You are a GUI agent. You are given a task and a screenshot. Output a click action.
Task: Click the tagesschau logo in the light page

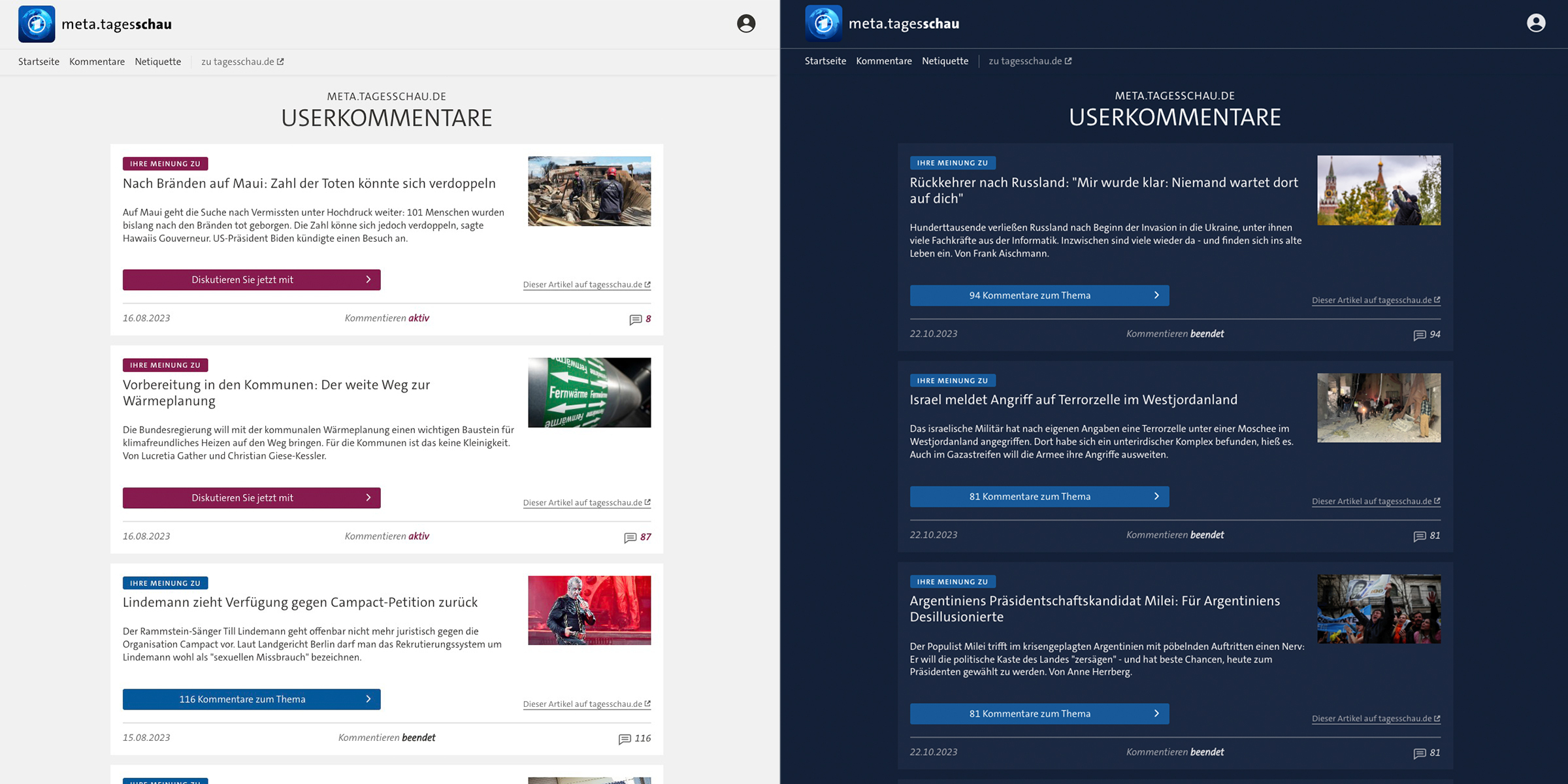[x=37, y=24]
